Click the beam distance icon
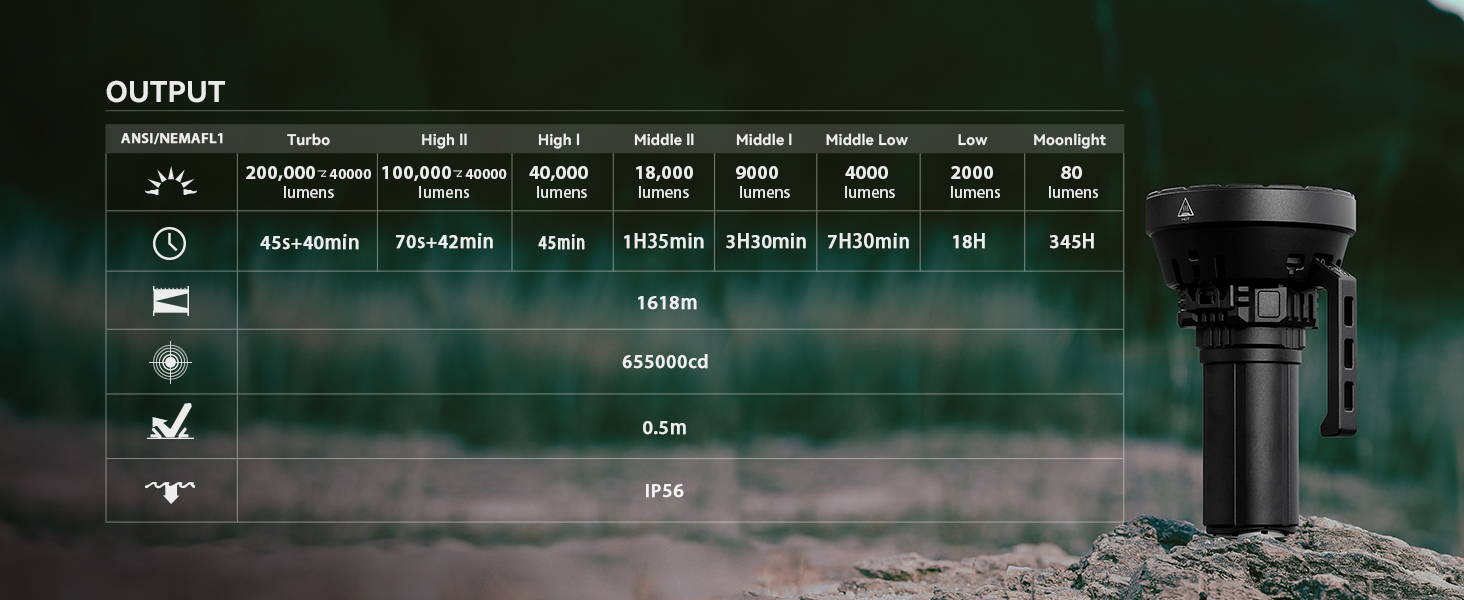The image size is (1464, 600). 170,301
